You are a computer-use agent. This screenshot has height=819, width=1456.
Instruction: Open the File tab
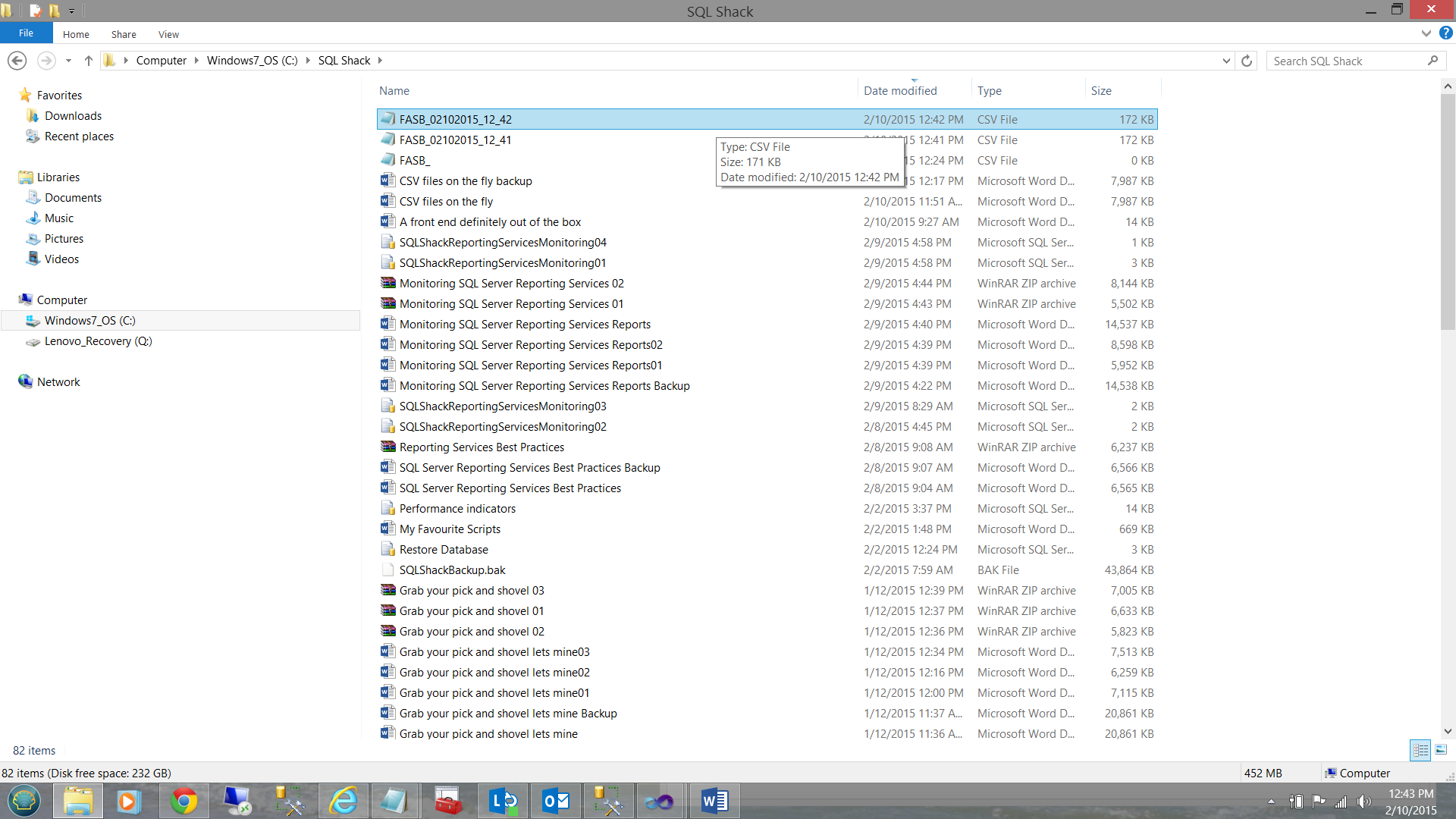pos(26,33)
